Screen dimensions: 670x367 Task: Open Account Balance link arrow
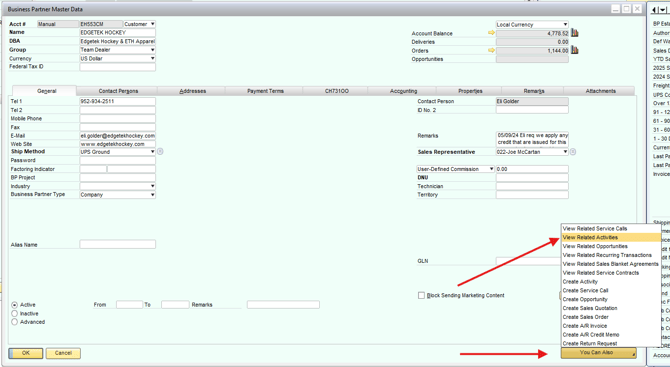point(491,33)
